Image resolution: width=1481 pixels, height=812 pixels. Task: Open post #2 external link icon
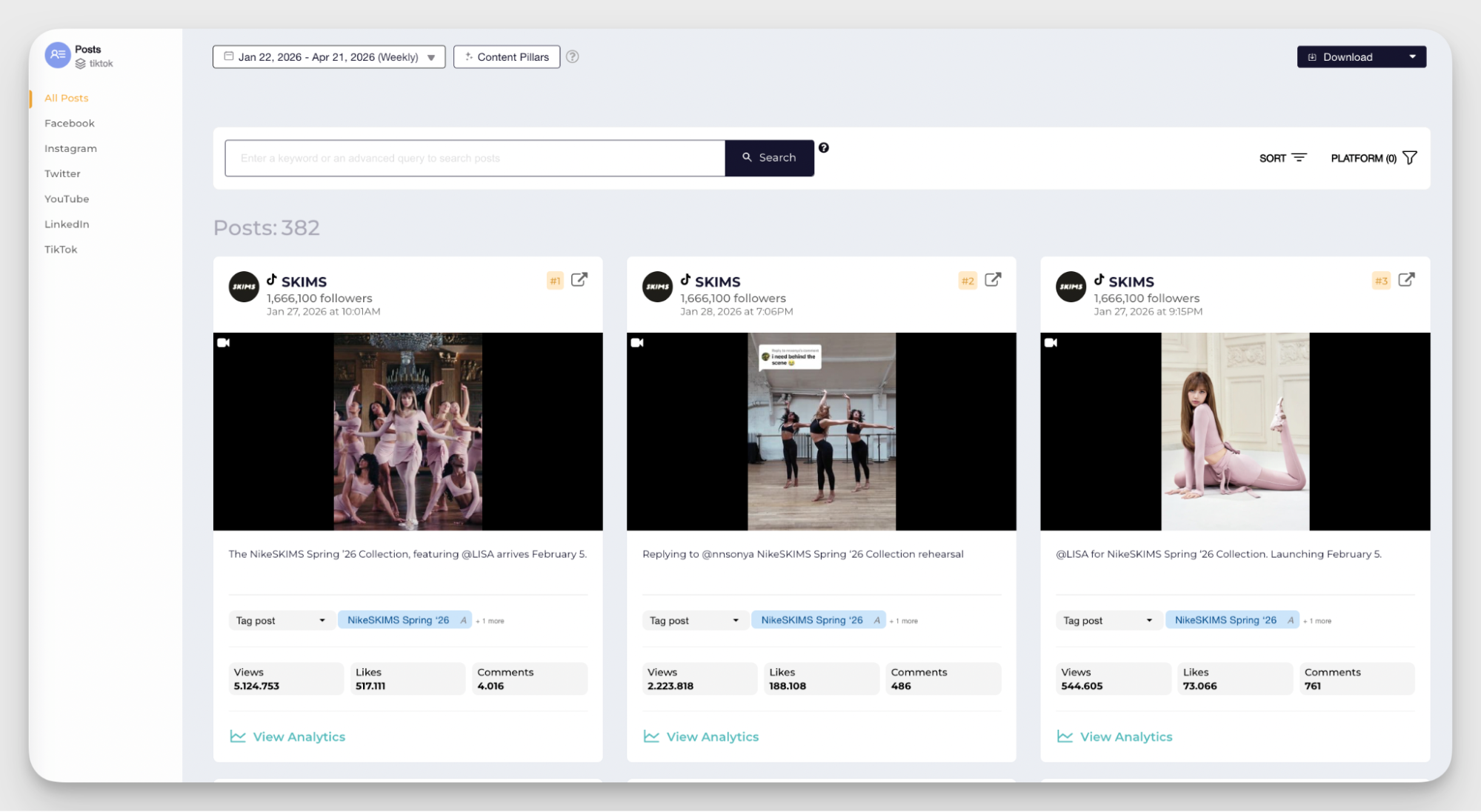(993, 279)
